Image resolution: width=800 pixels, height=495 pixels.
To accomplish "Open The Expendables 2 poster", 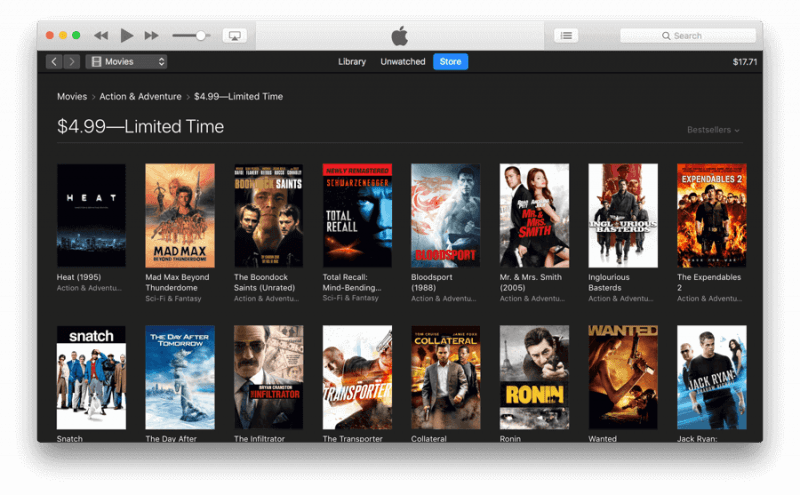I will click(711, 215).
